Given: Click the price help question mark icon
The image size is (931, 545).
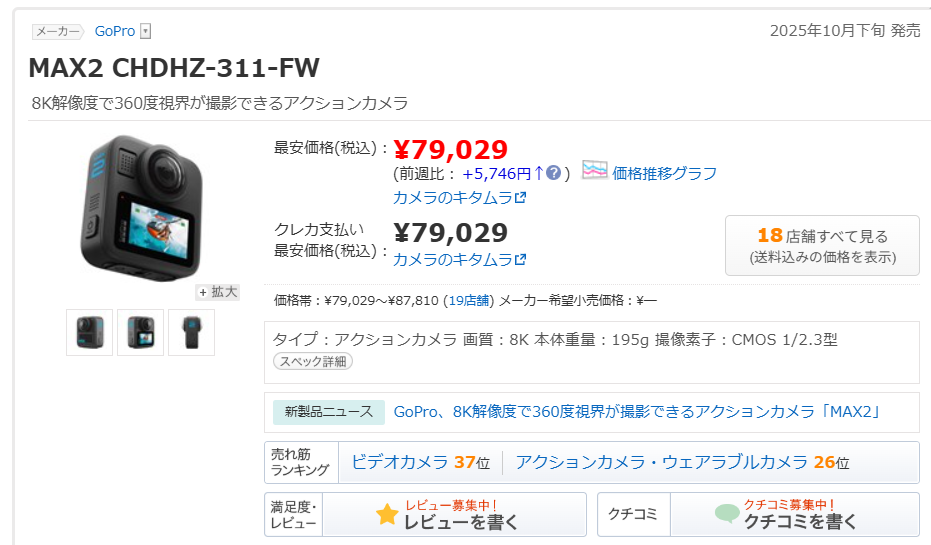Looking at the screenshot, I should point(553,172).
